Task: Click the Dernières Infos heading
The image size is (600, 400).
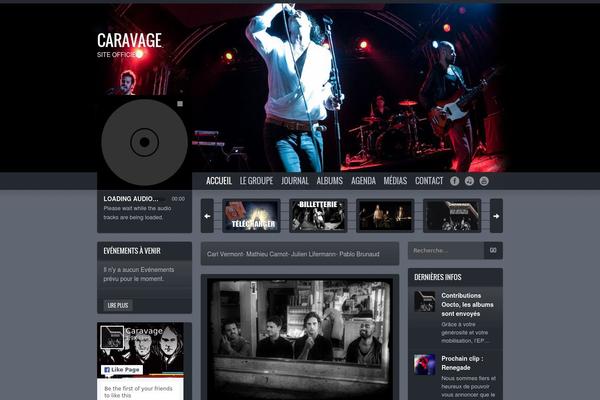Action: point(438,277)
